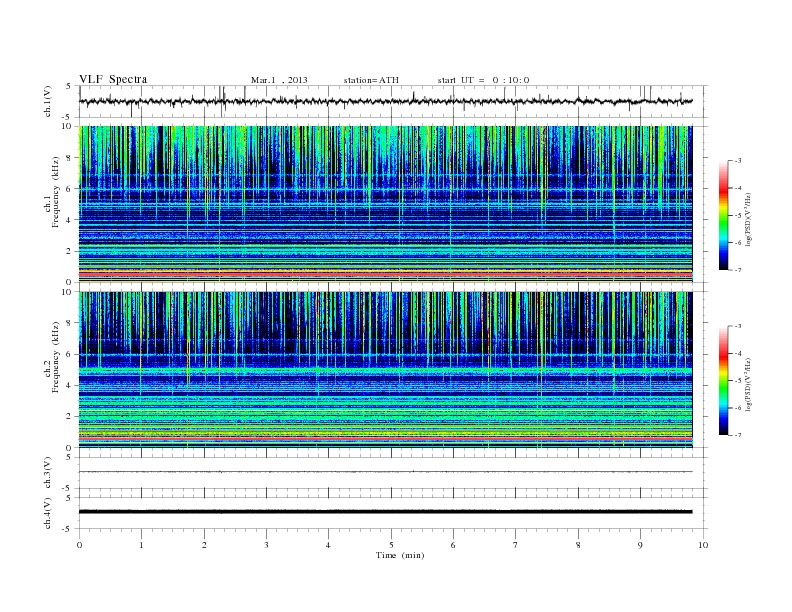Click the "ch.4(V)" axis label
The width and height of the screenshot is (792, 612).
point(48,514)
